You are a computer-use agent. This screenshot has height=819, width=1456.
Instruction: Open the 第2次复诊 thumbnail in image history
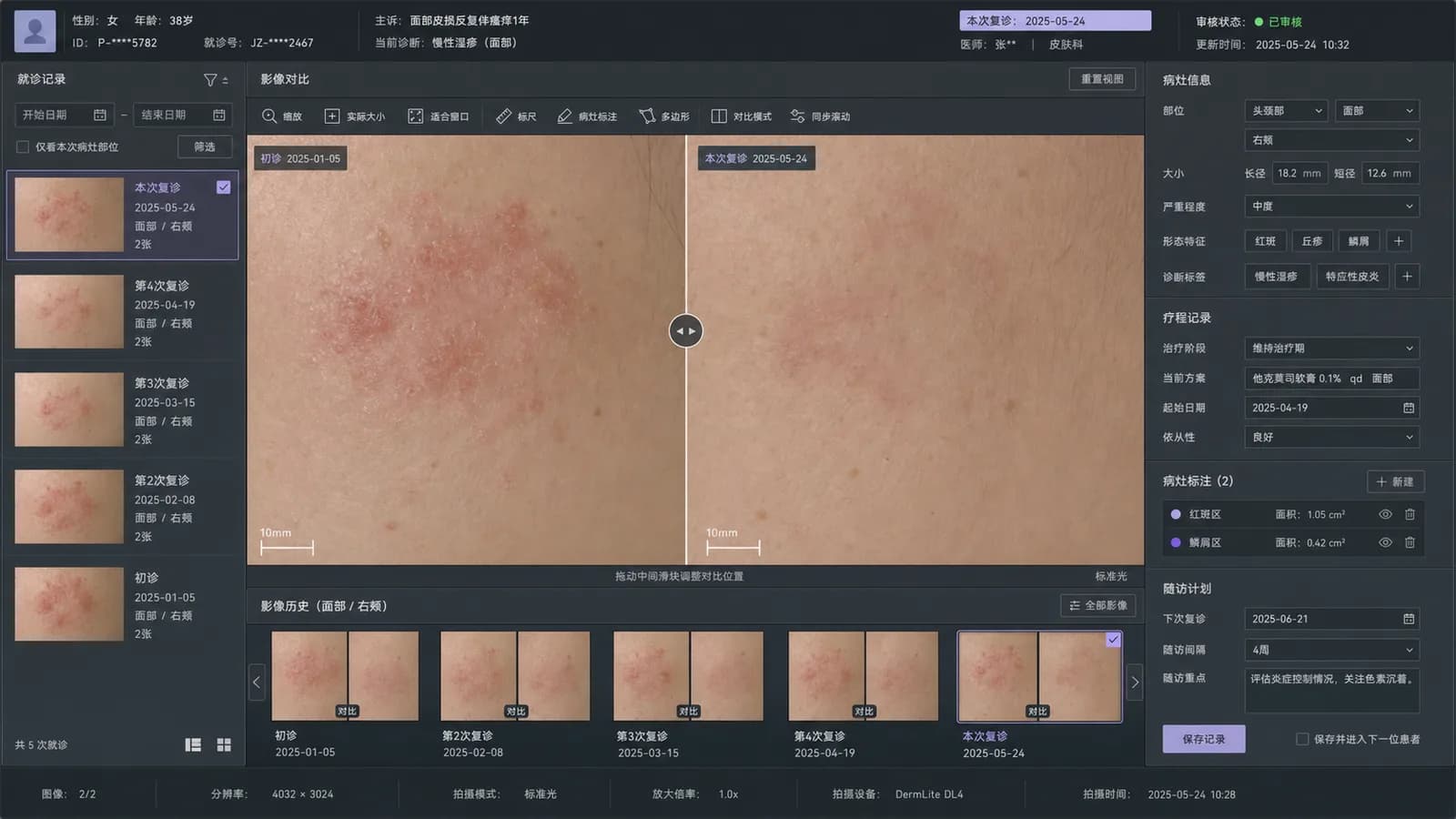(515, 676)
